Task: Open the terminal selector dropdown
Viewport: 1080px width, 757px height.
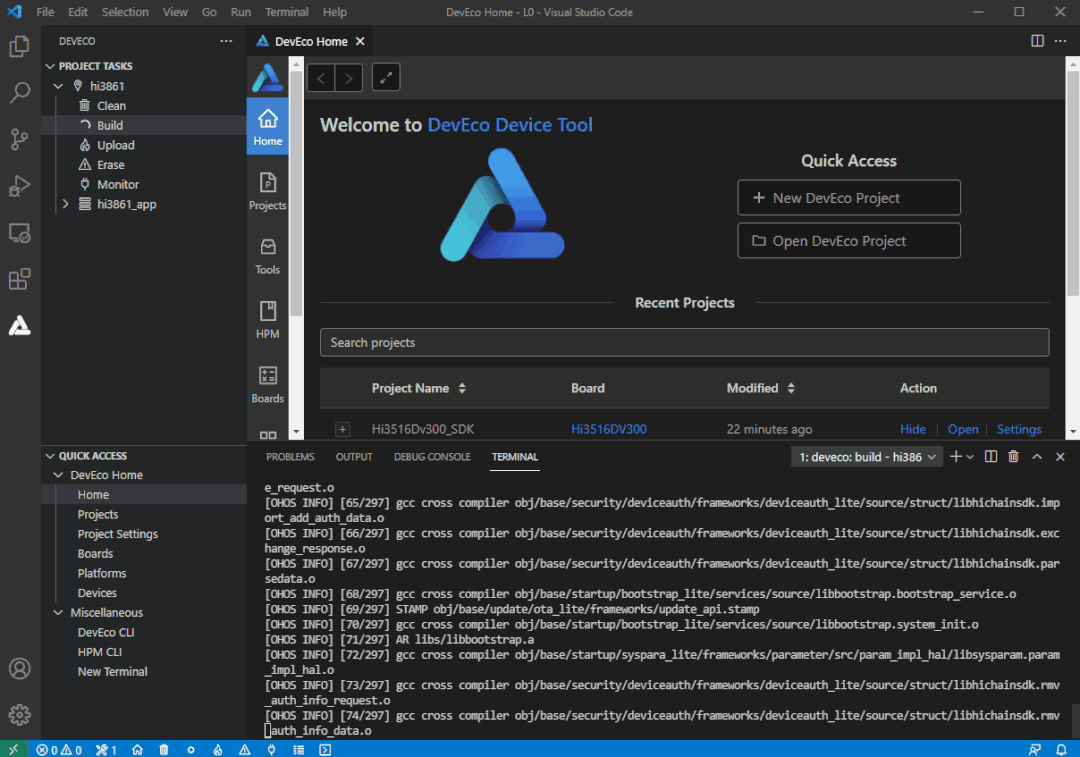Action: pyautogui.click(x=866, y=457)
